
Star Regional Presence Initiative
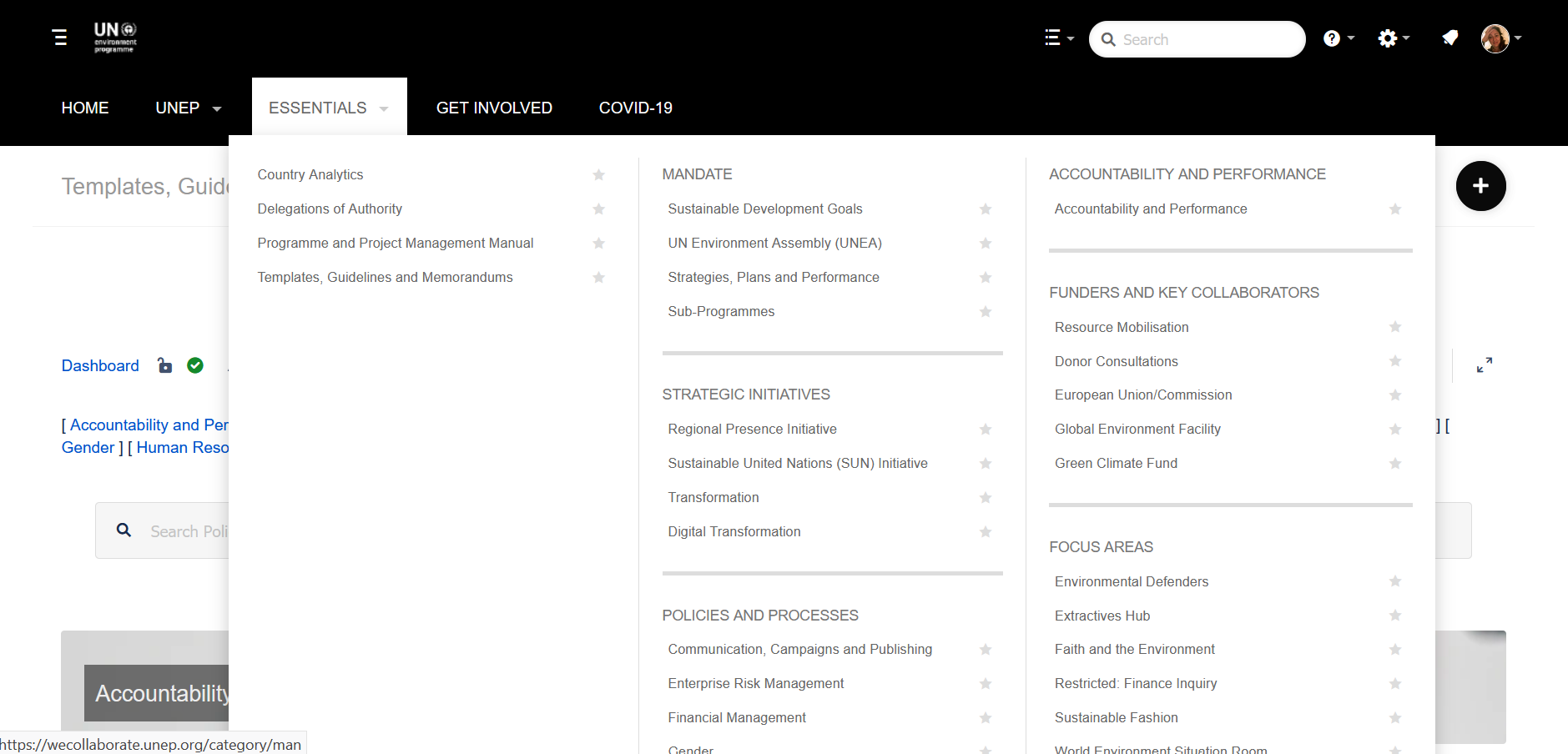click(986, 430)
